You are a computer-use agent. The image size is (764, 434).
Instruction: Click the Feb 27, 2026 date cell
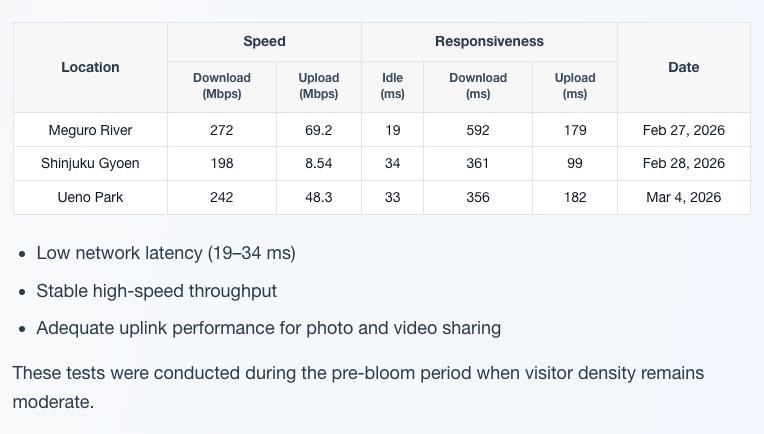683,130
